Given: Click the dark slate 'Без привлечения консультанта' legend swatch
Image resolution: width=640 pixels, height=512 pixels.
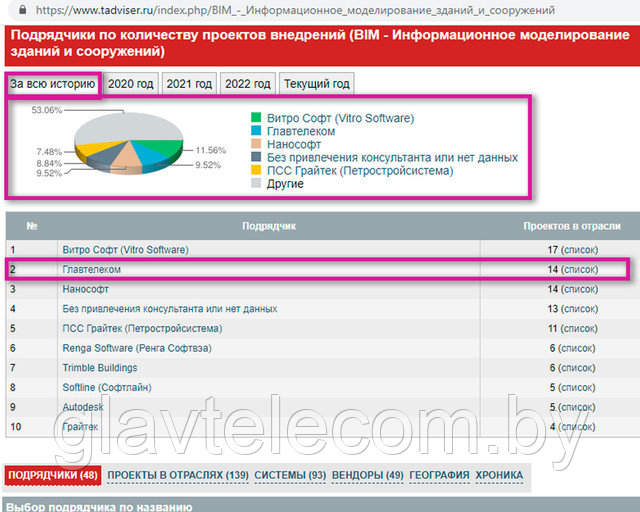Looking at the screenshot, I should tap(256, 157).
